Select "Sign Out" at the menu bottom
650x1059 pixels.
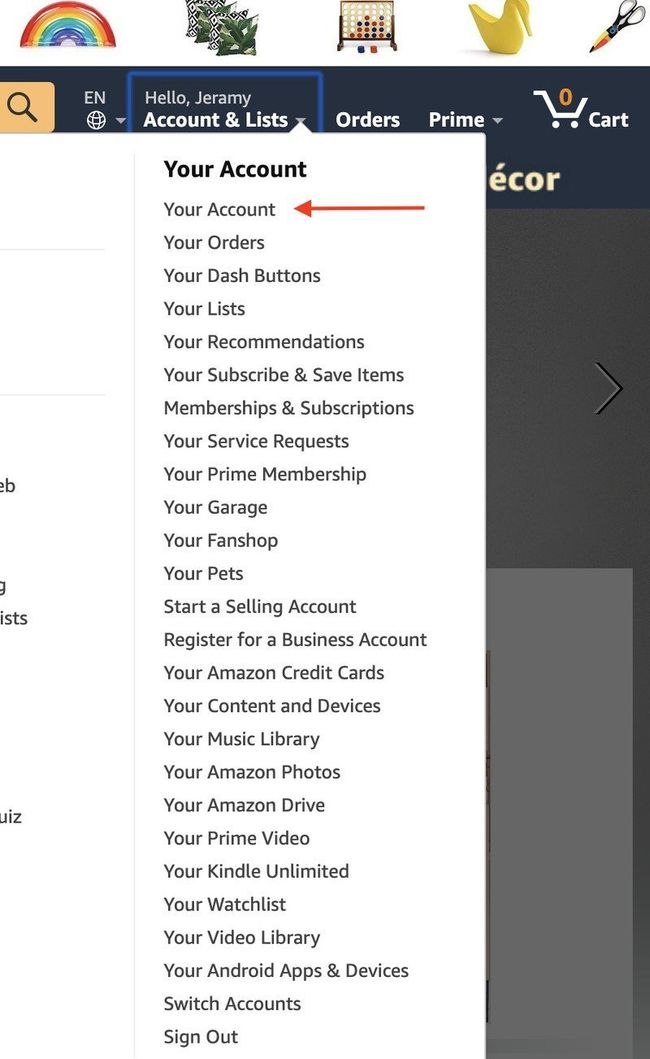point(200,1037)
